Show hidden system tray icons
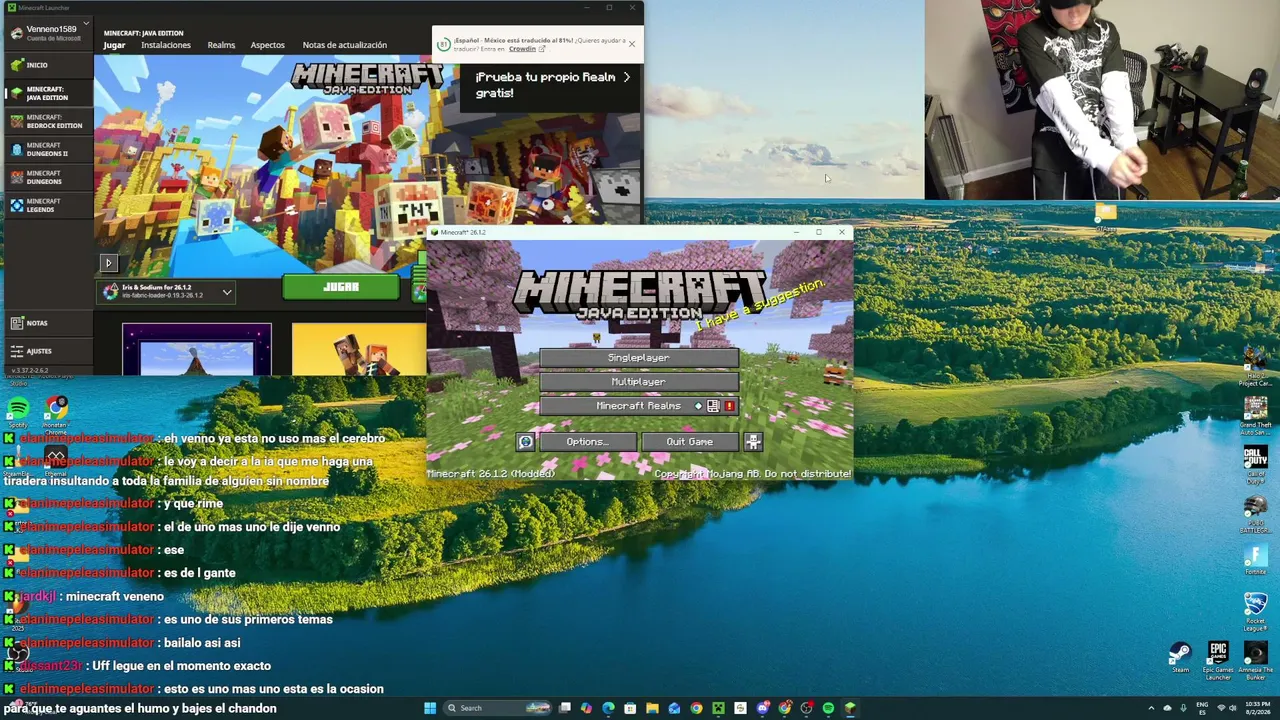This screenshot has width=1280, height=720. point(1151,708)
